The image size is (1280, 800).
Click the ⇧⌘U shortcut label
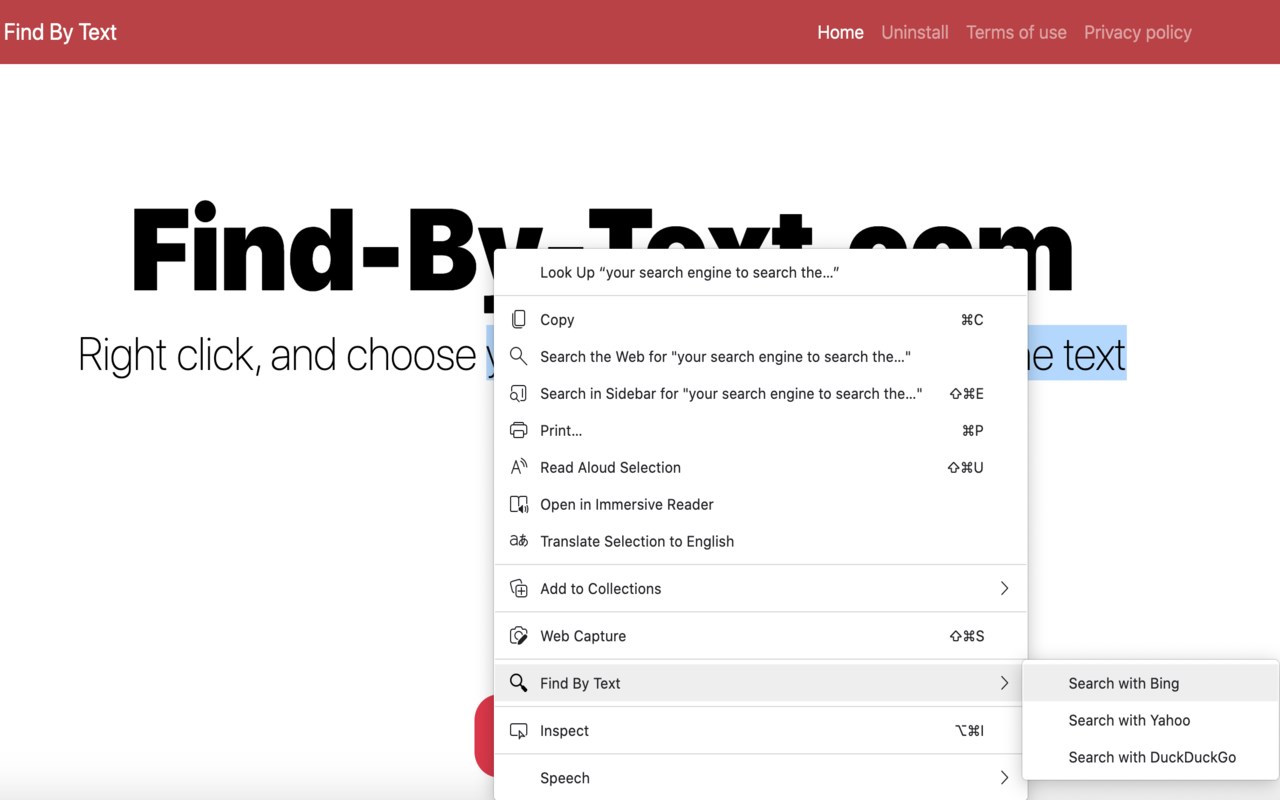click(965, 468)
